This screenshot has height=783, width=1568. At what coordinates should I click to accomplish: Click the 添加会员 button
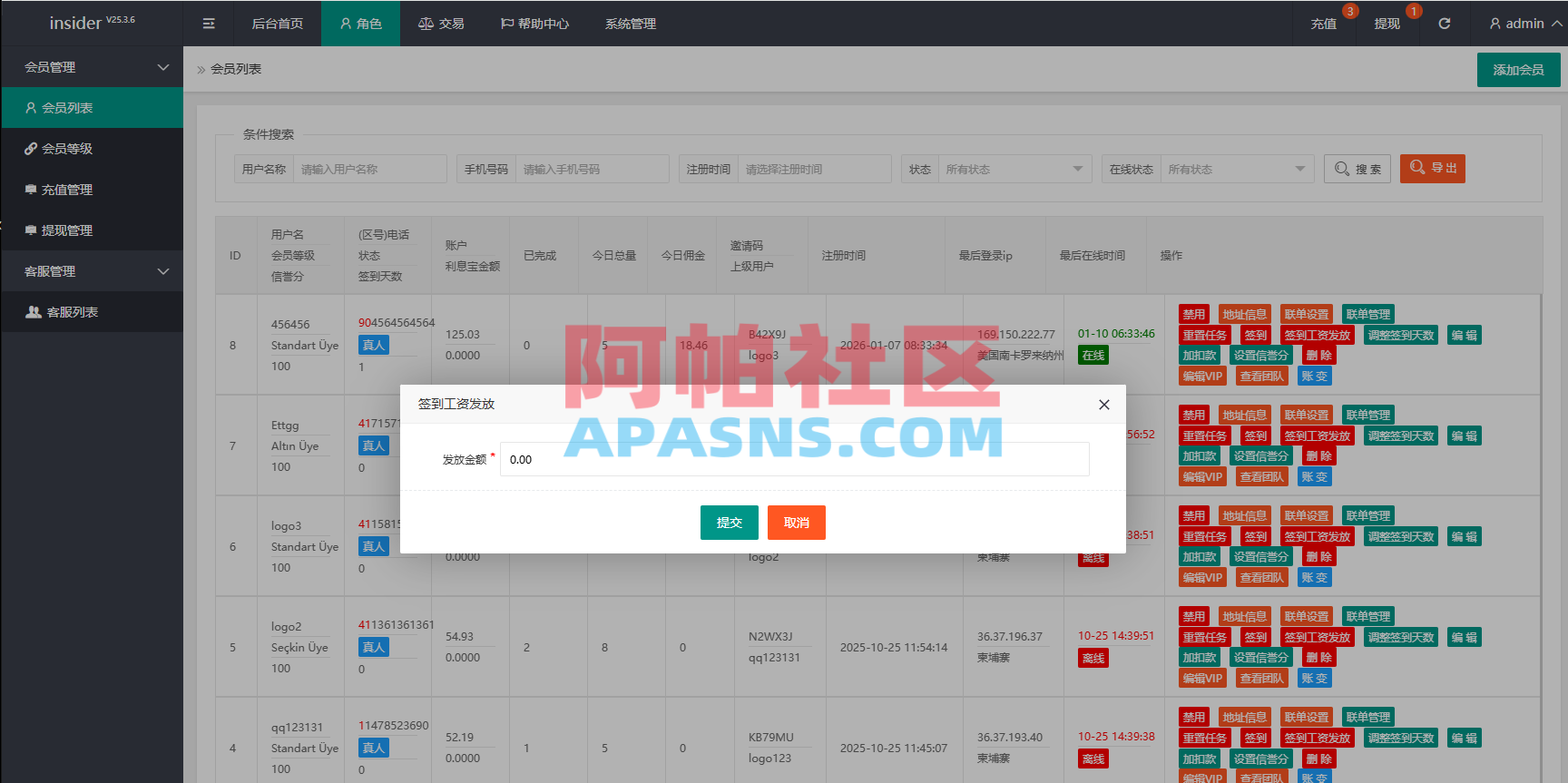tap(1518, 70)
